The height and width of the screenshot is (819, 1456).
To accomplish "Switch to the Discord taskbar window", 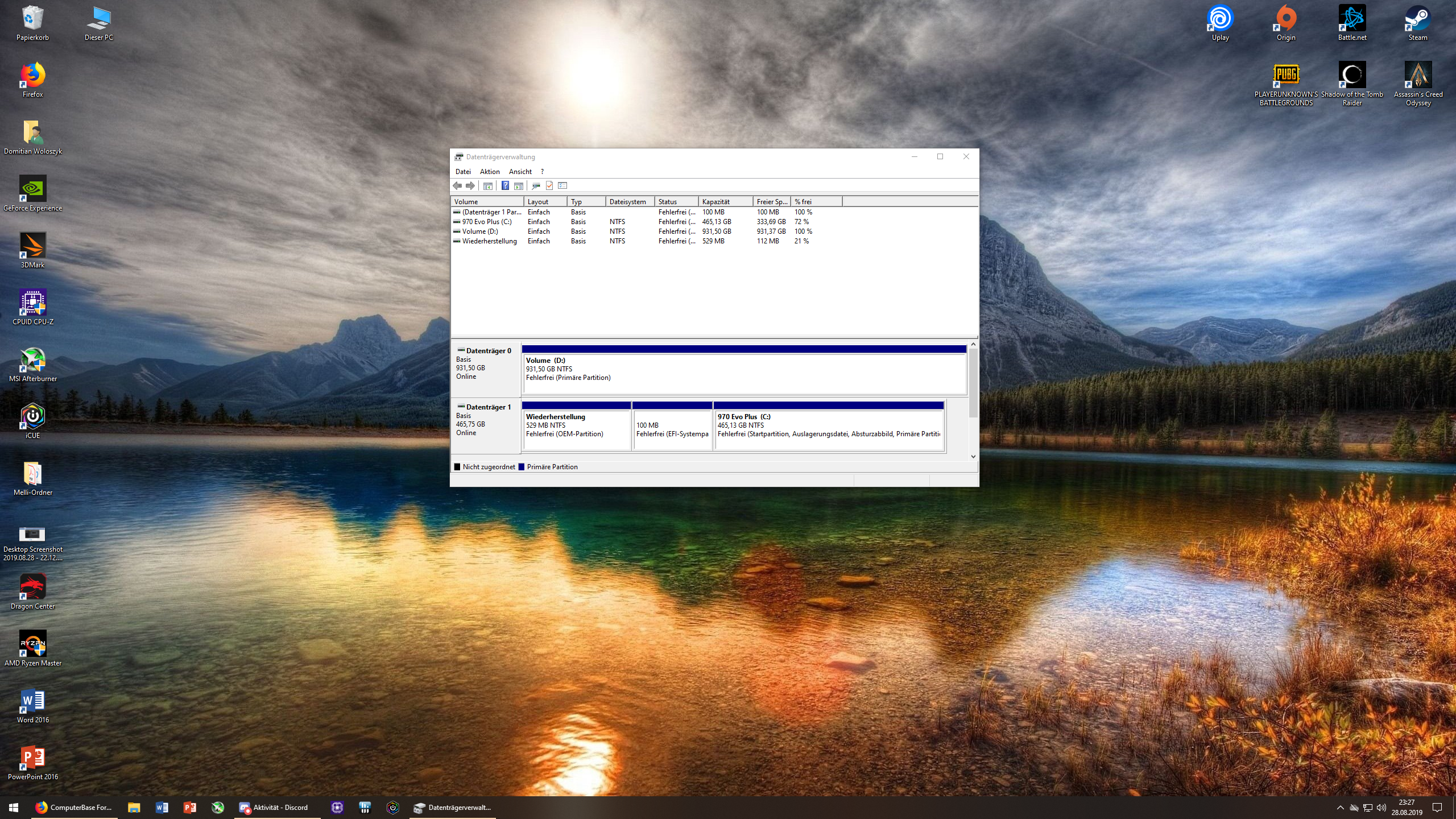I will tap(275, 808).
